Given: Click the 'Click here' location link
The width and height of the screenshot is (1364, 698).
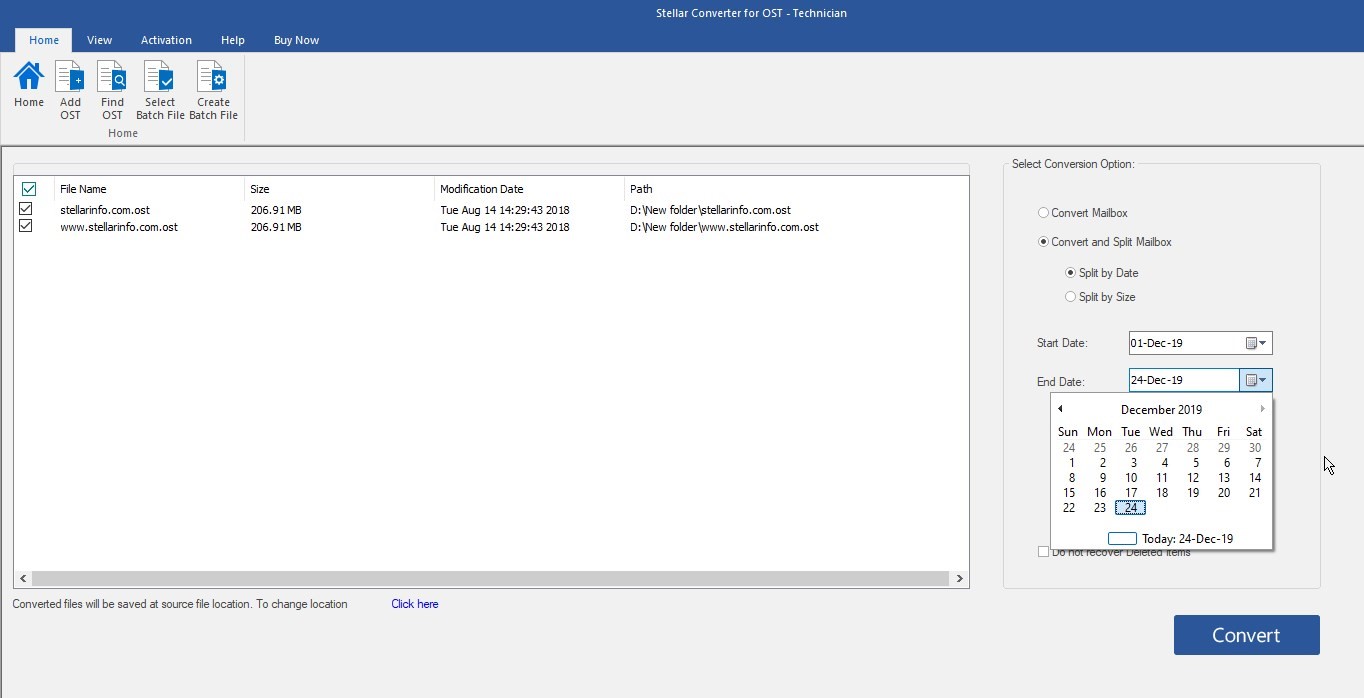Looking at the screenshot, I should pos(414,604).
